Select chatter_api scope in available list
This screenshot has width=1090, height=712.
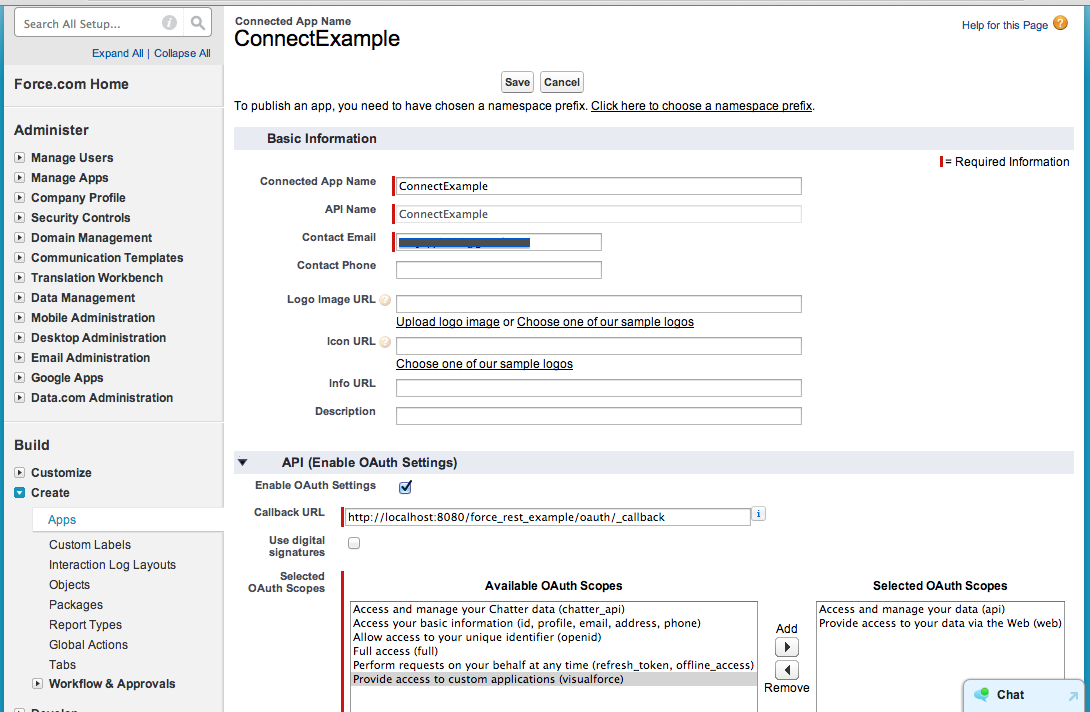489,609
